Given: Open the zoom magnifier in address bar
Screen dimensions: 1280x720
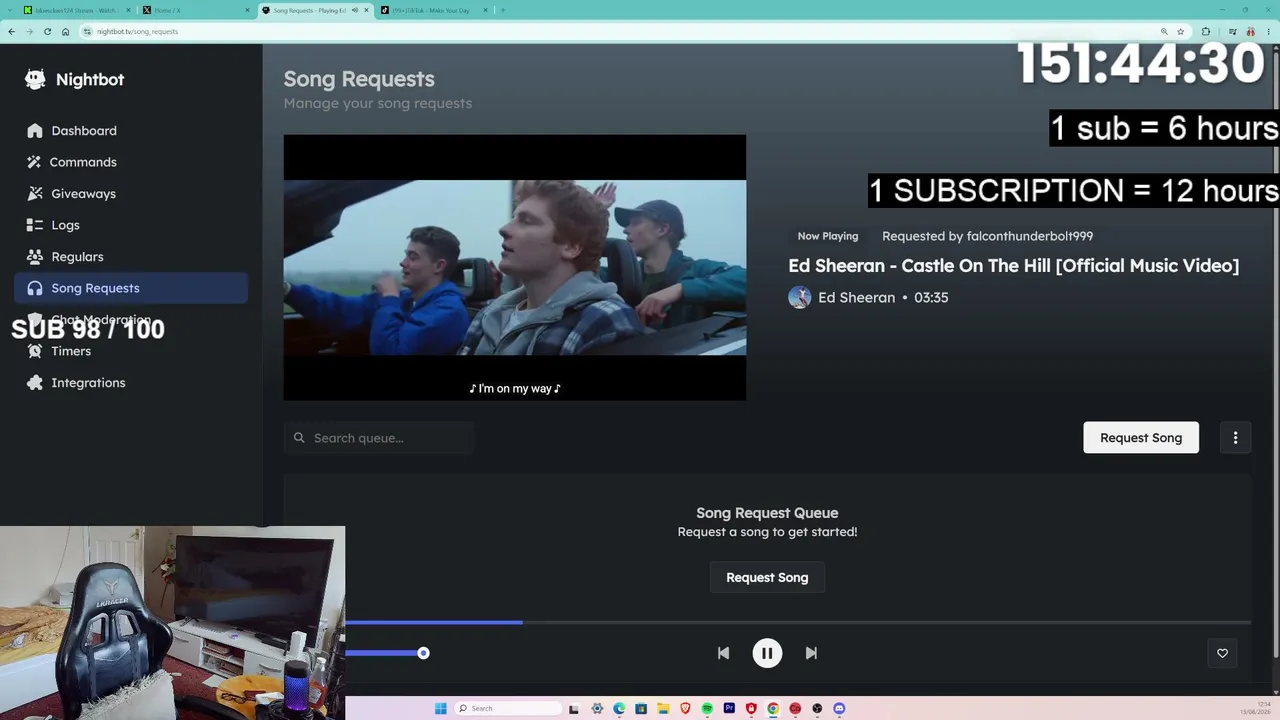Looking at the screenshot, I should pyautogui.click(x=1164, y=32).
